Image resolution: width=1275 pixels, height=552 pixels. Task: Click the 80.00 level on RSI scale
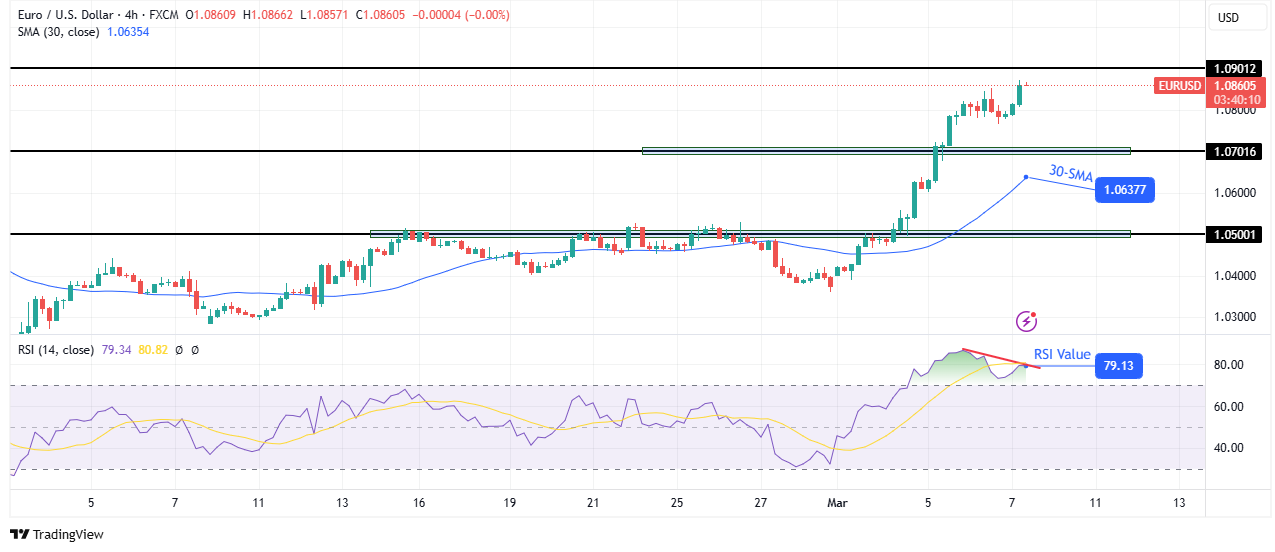pos(1226,365)
